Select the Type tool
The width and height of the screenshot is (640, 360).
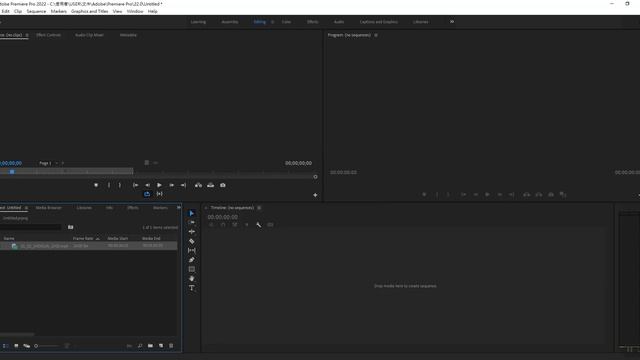click(x=191, y=288)
